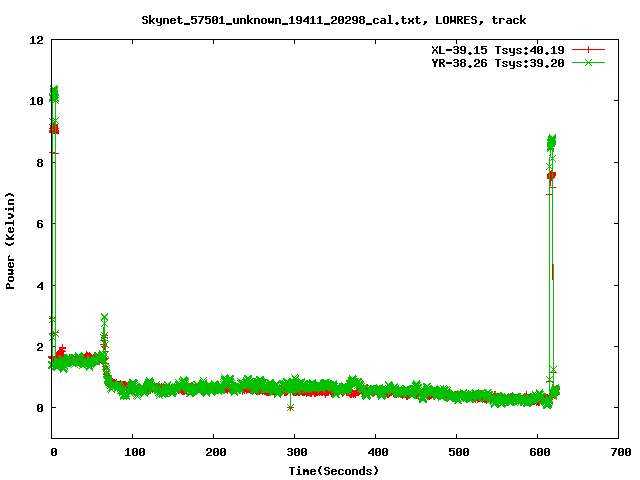Click the plot title Skynet_57501_unknown_19411_20298_cal.txt
This screenshot has height=480, width=640.
coord(333,20)
